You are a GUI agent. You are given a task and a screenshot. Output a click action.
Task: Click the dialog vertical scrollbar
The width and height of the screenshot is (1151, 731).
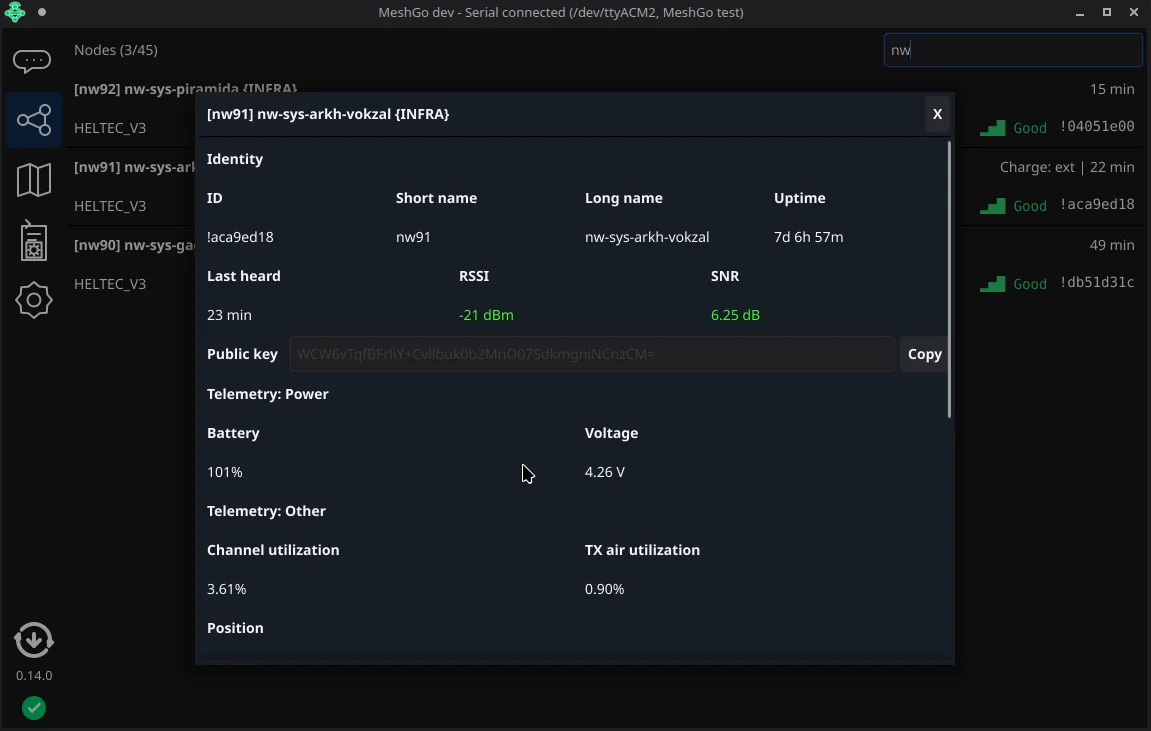coord(949,279)
